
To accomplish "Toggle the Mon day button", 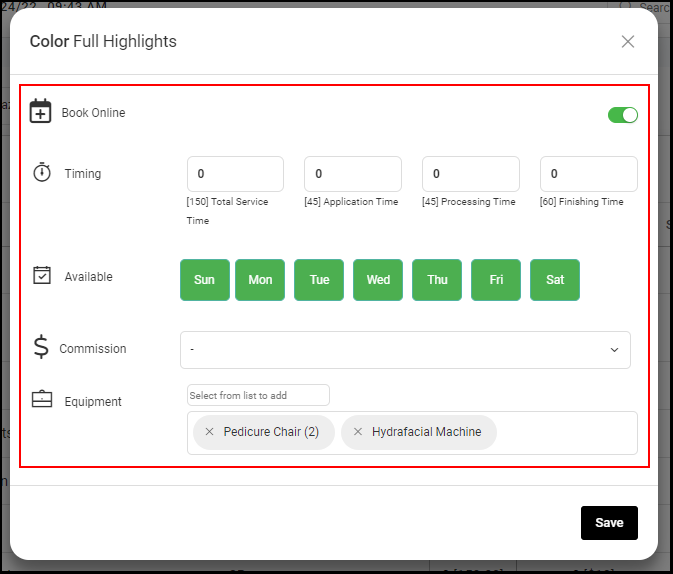I will [x=260, y=280].
